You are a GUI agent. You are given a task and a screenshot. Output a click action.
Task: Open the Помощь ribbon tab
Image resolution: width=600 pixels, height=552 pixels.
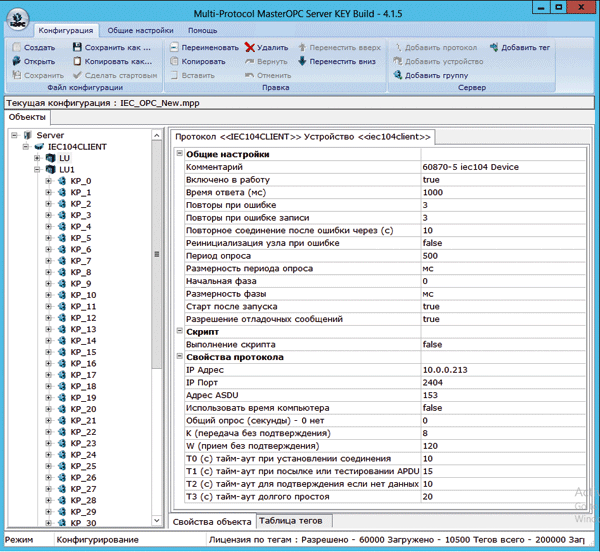click(202, 30)
